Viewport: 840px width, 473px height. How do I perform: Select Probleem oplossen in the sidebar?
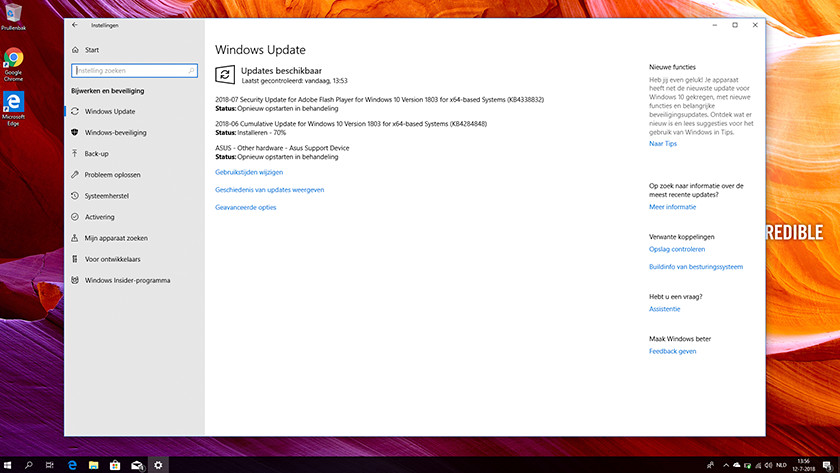pyautogui.click(x=110, y=175)
